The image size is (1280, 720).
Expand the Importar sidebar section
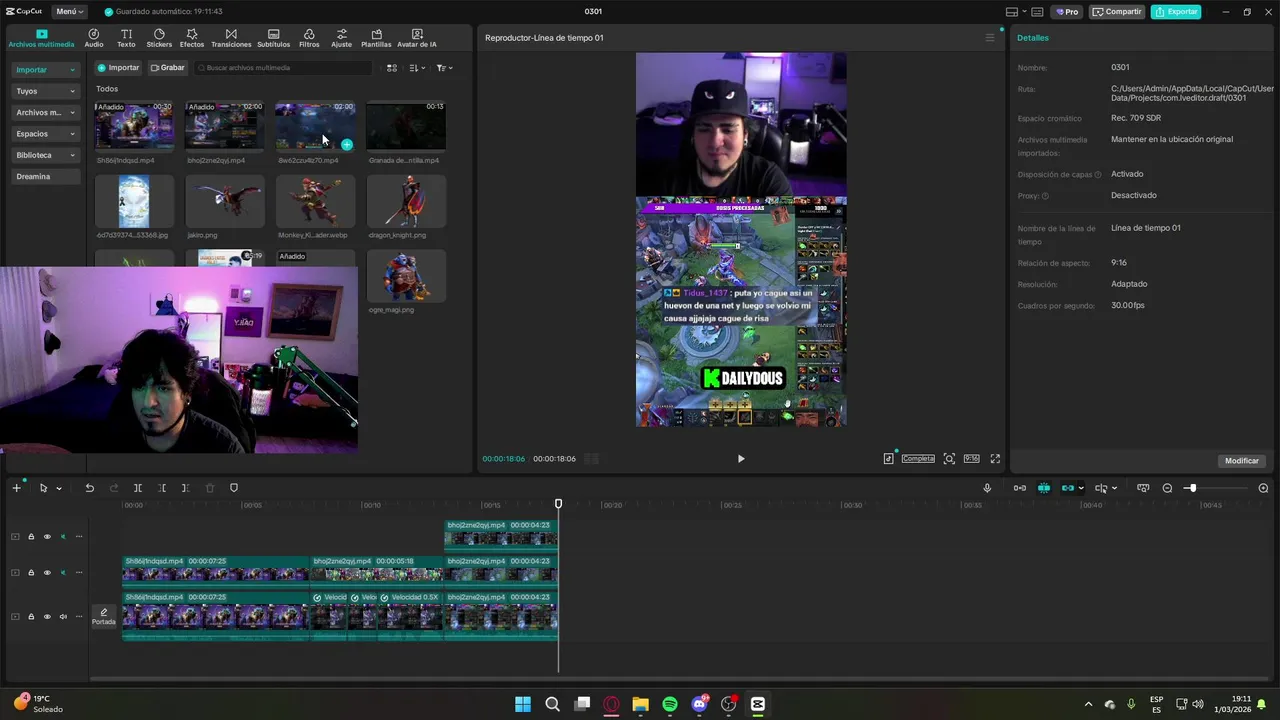(x=46, y=70)
